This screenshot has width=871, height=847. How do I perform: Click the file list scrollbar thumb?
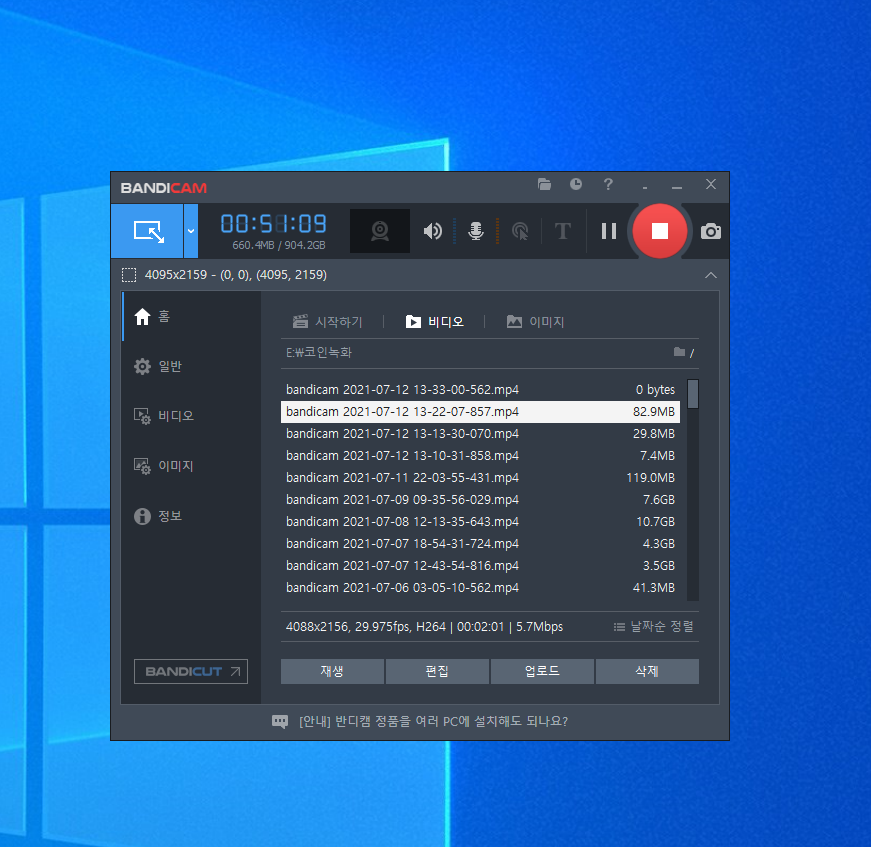693,394
